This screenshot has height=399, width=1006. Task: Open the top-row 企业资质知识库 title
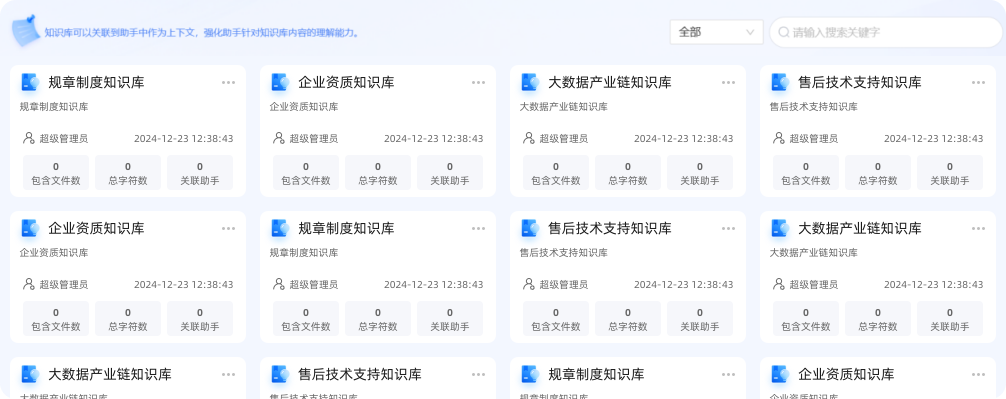point(346,82)
